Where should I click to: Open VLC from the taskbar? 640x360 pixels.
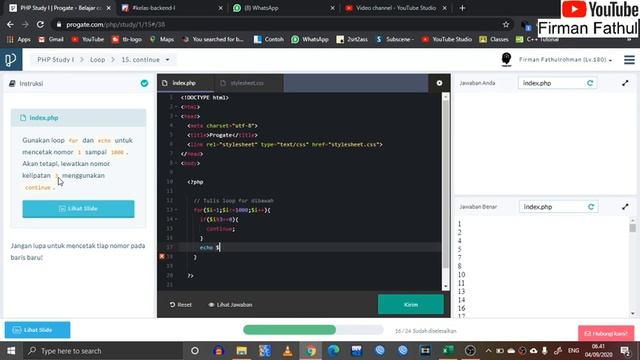(x=287, y=351)
